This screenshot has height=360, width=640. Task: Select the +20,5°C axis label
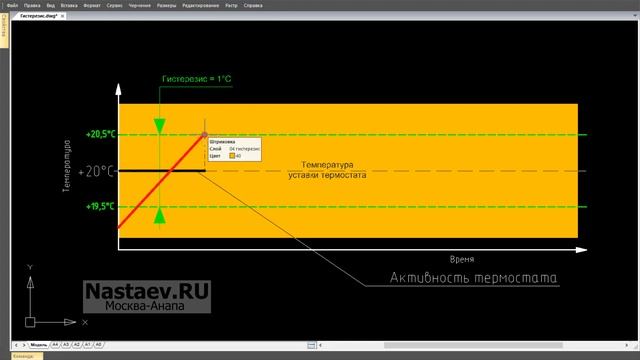point(101,134)
